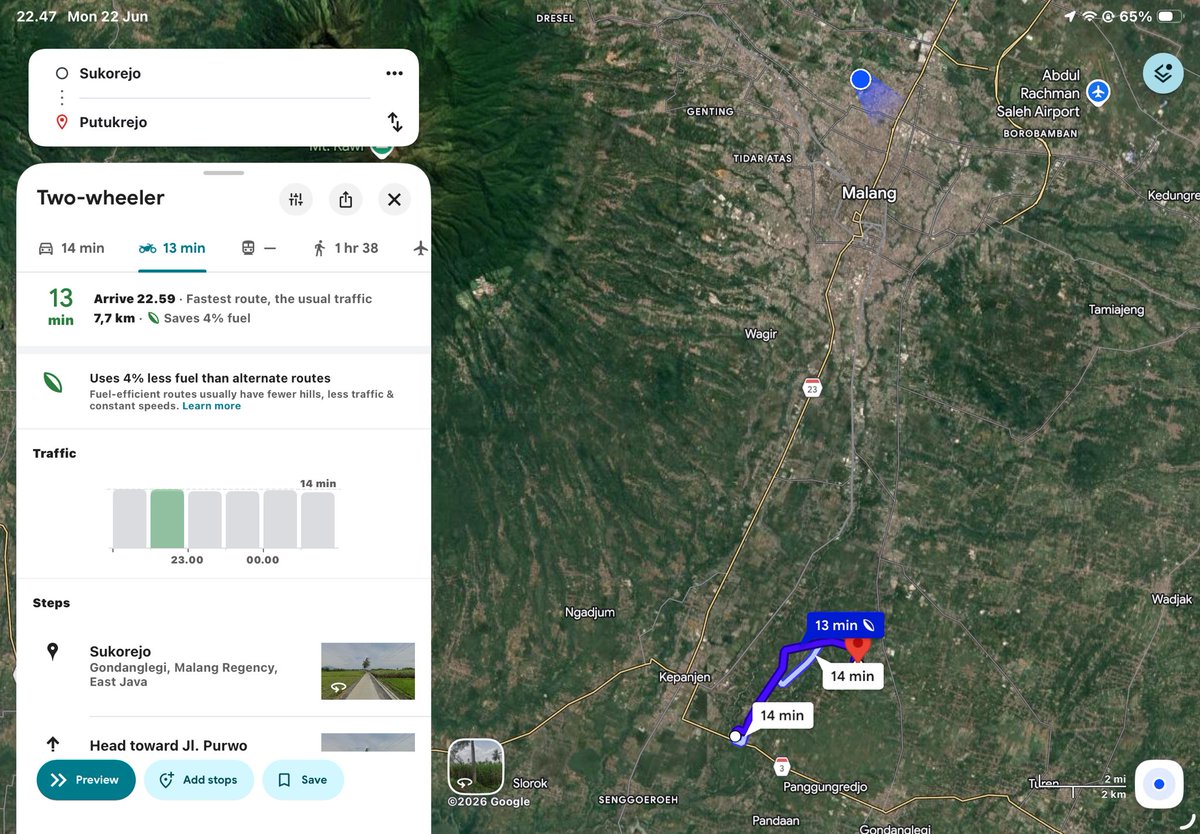1200x834 pixels.
Task: Tap the Head toward Jl. Purwo step
Action: pyautogui.click(x=168, y=745)
